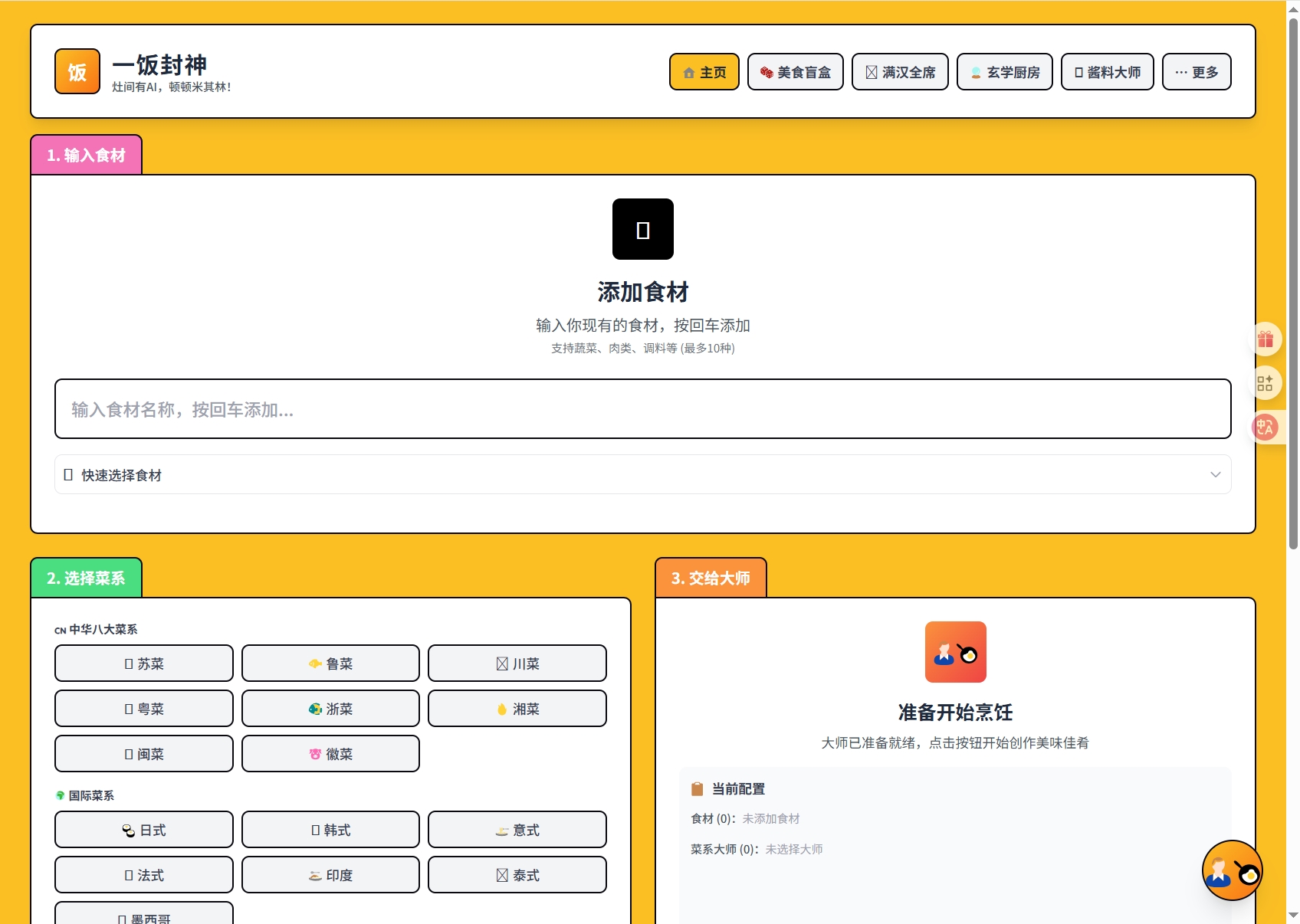
Task: Choose the 意式 cuisine button
Action: pos(517,830)
